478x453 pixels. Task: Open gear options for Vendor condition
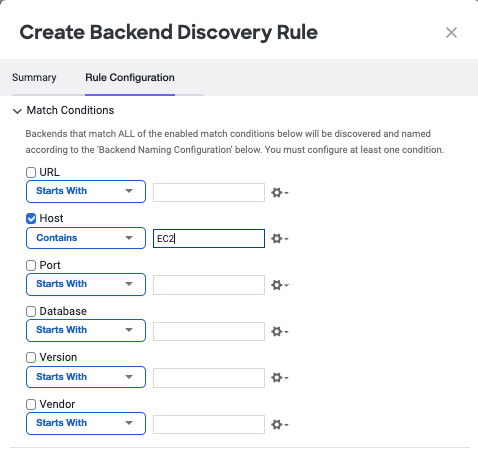[x=279, y=424]
